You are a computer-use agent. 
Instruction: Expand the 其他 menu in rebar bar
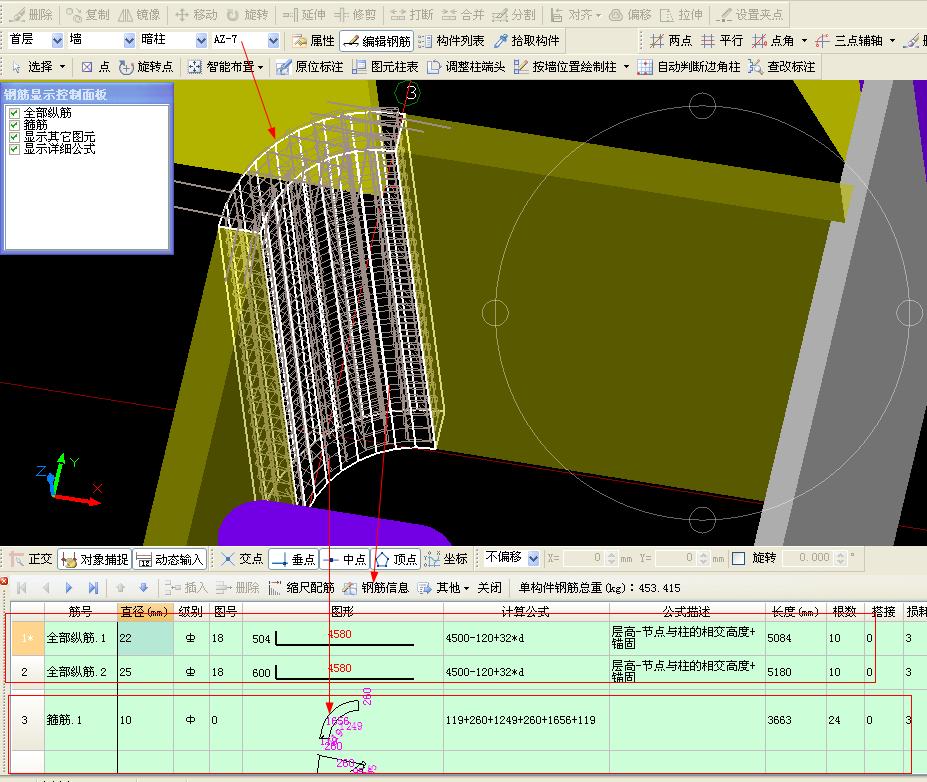point(466,588)
